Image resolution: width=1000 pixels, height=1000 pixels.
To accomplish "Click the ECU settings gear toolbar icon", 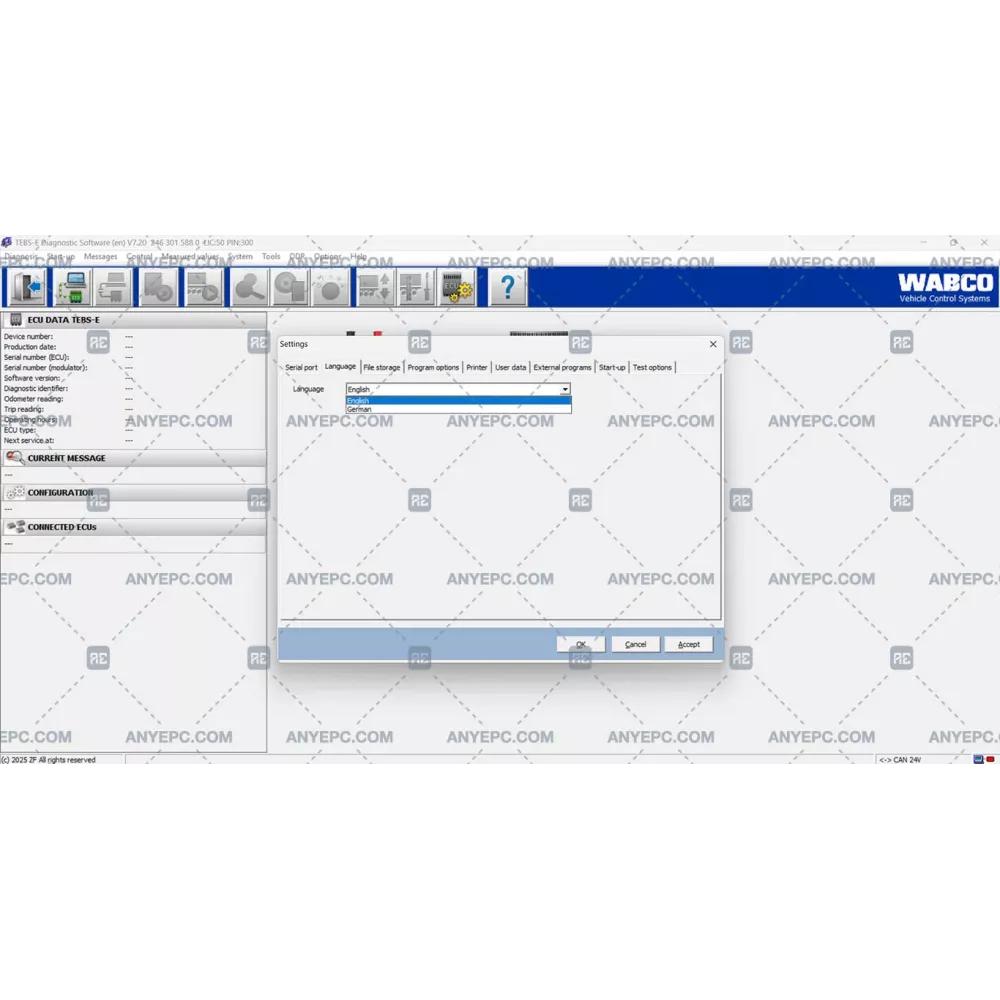I will tap(457, 288).
